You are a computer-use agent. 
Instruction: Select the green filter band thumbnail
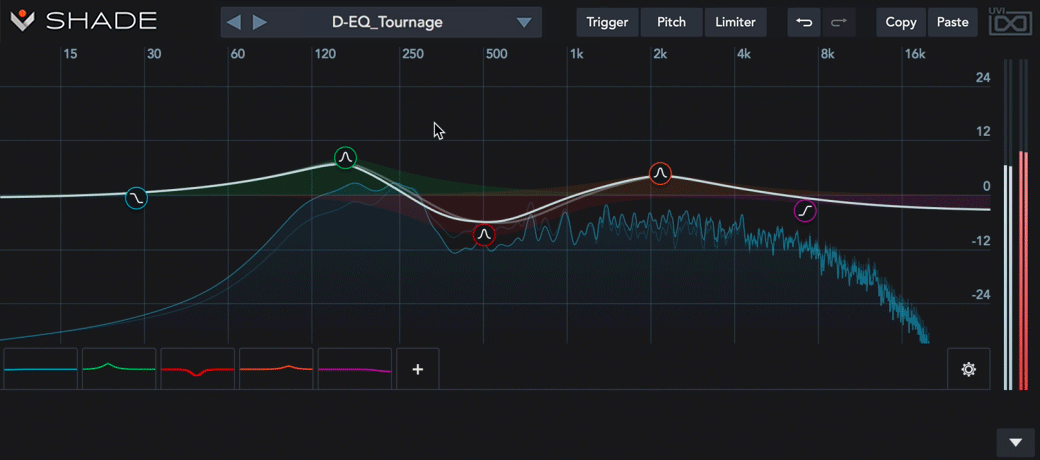(119, 369)
